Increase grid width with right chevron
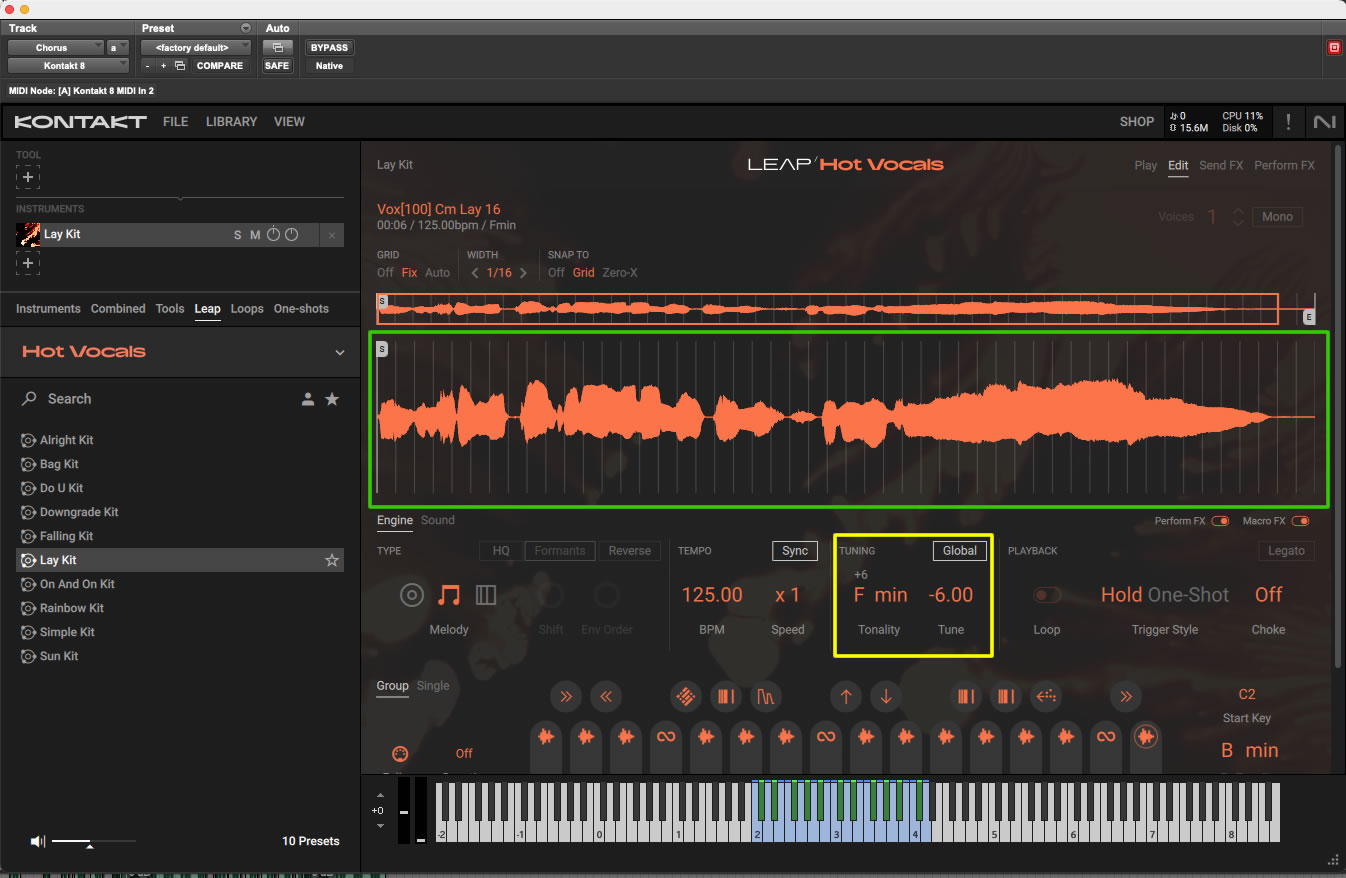The image size is (1346, 878). (523, 273)
